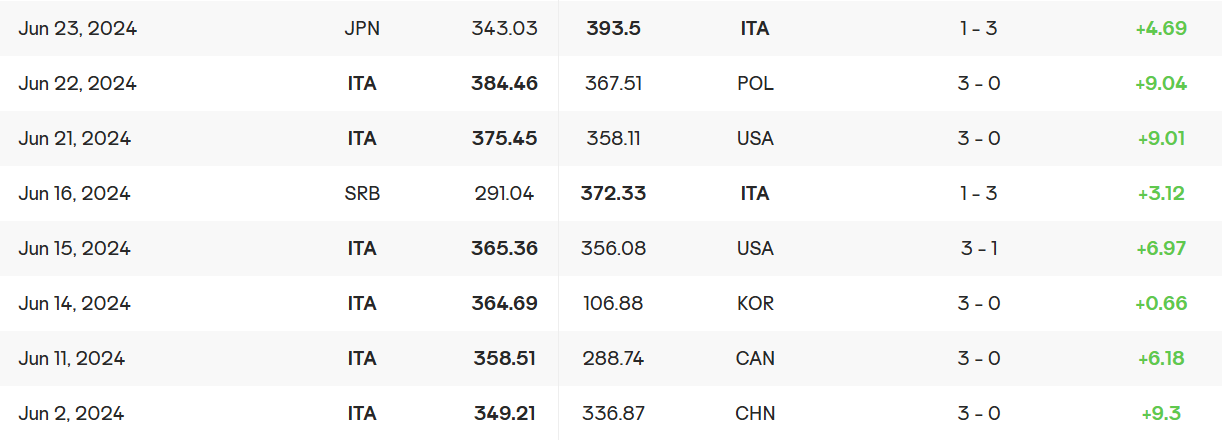Select CAN team on Jun 11 row
The image size is (1222, 440).
755,359
